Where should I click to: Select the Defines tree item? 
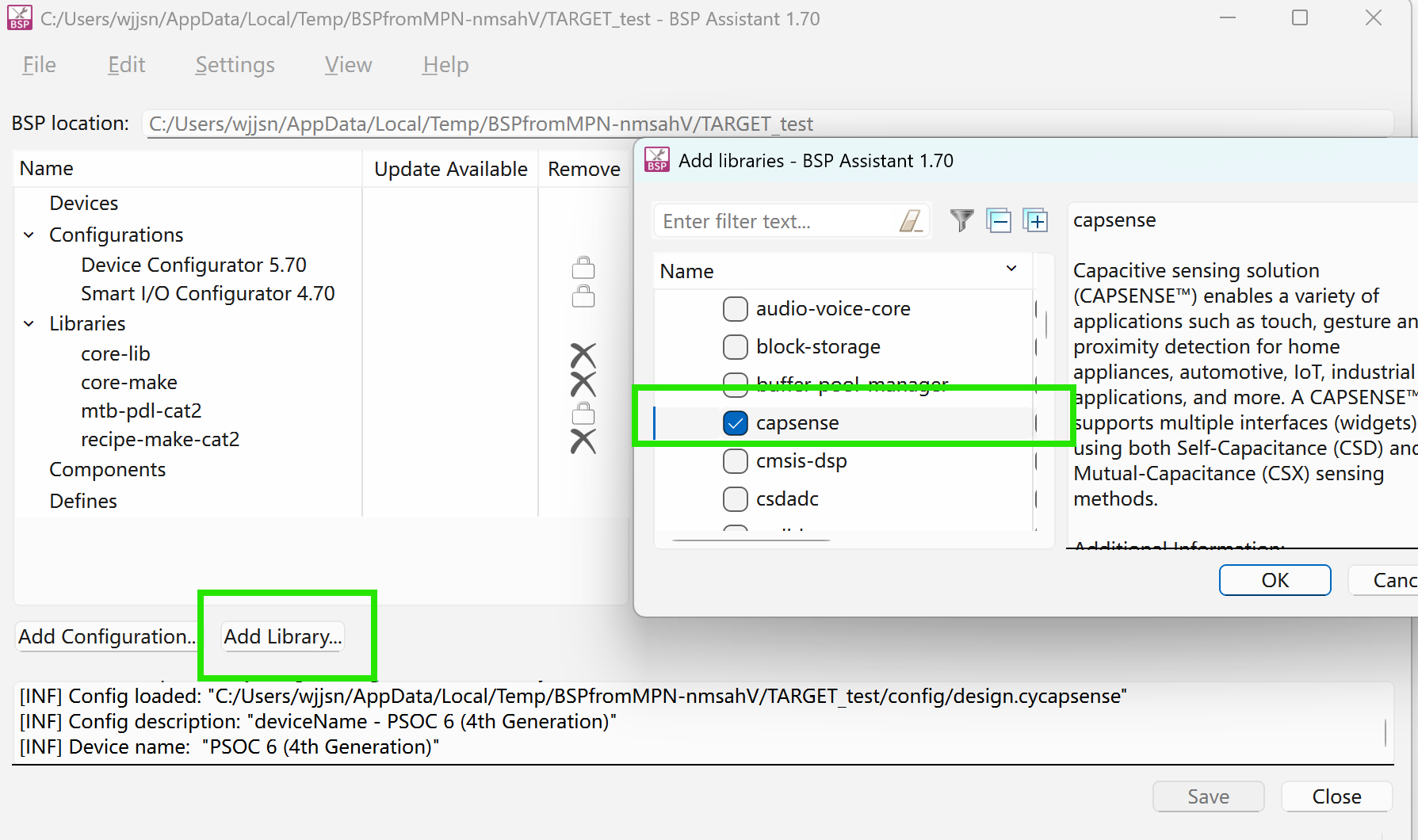83,502
